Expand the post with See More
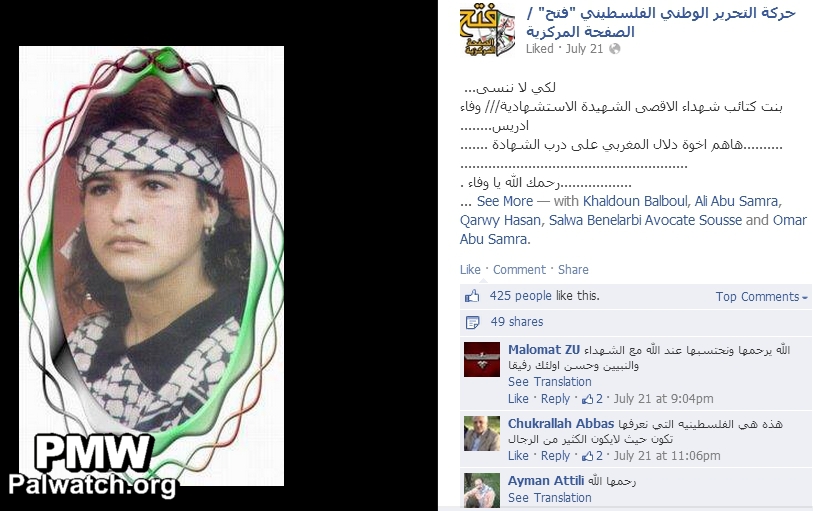 pos(504,201)
